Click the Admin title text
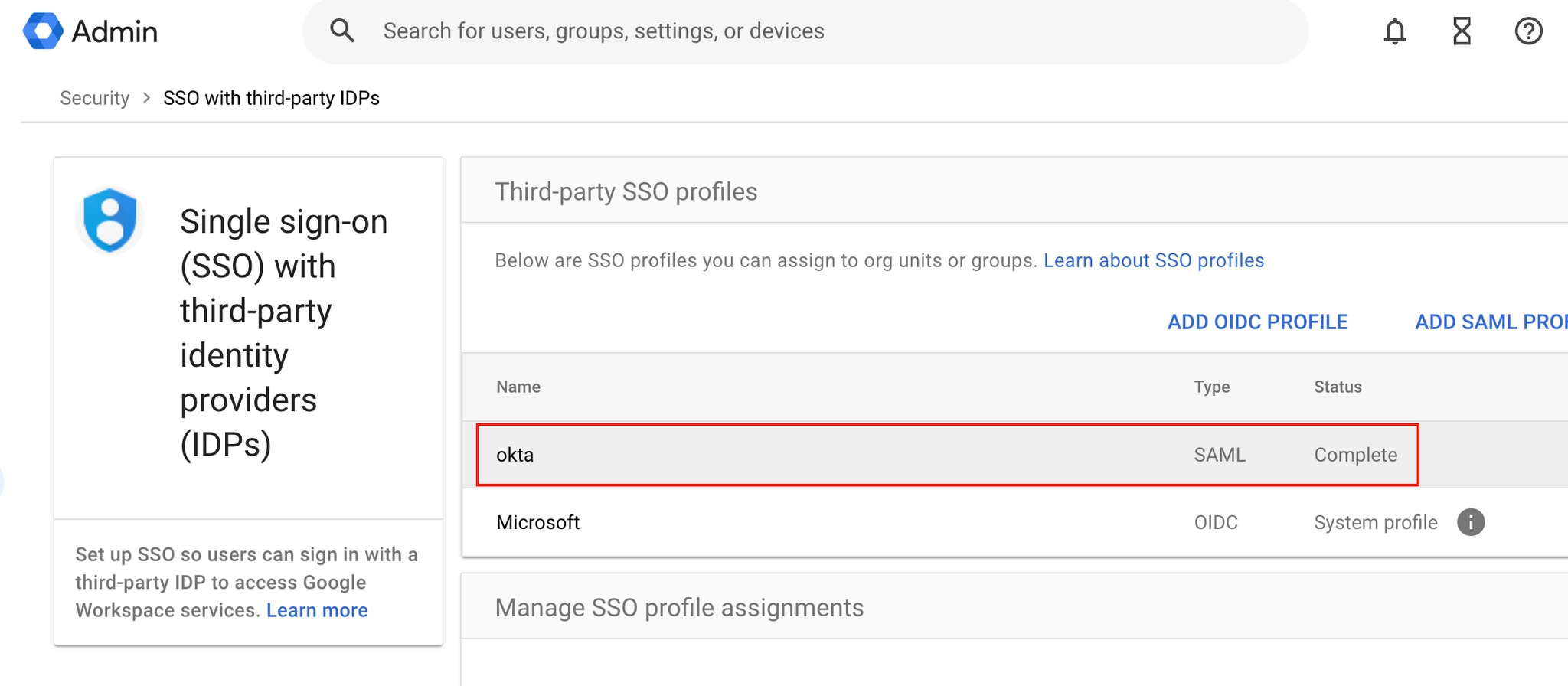 coord(115,31)
